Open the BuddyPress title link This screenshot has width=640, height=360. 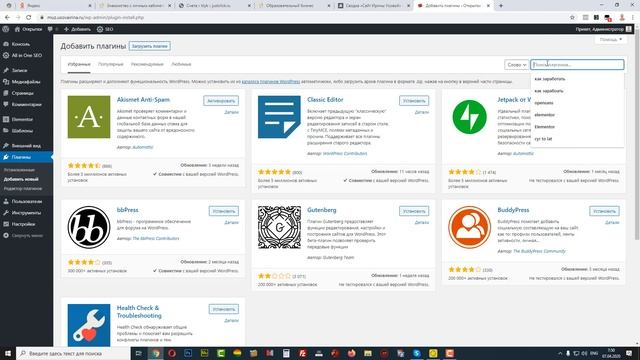[513, 210]
